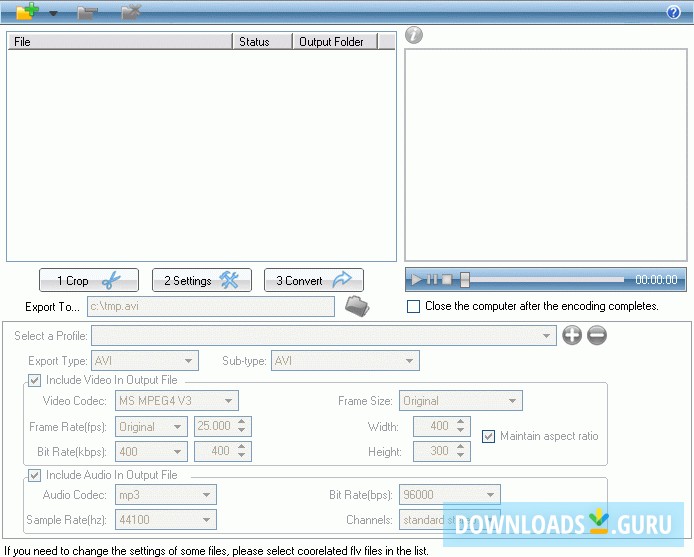
Task: Decrease the Width value
Action: coord(460,430)
